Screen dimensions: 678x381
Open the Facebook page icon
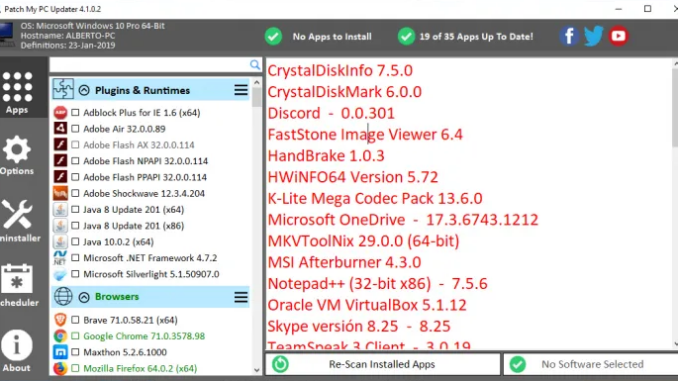[x=569, y=36]
